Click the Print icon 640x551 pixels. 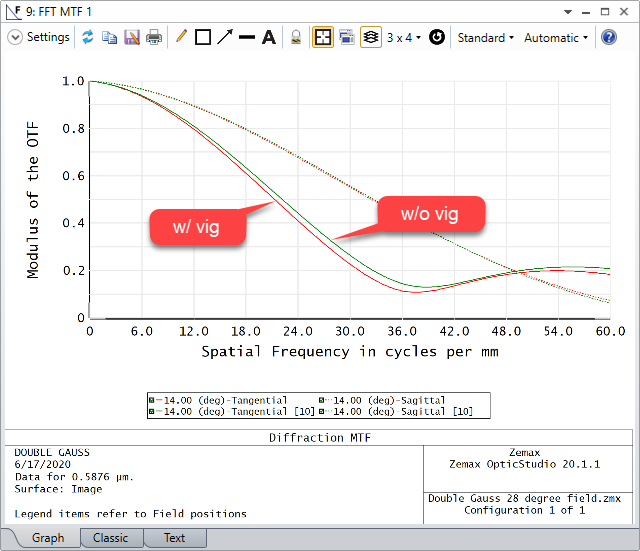point(154,38)
